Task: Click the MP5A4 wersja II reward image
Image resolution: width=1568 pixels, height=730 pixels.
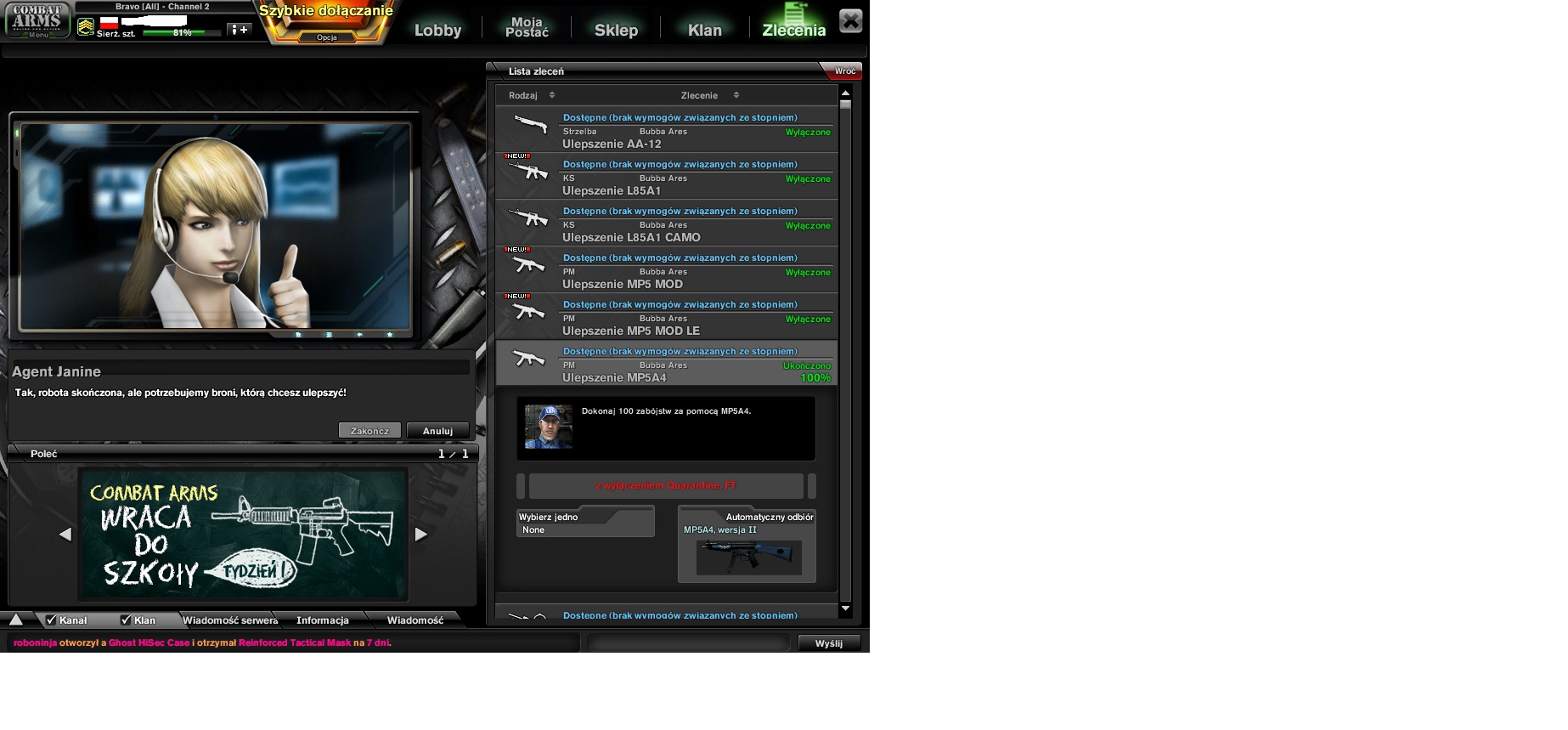Action: coord(748,557)
